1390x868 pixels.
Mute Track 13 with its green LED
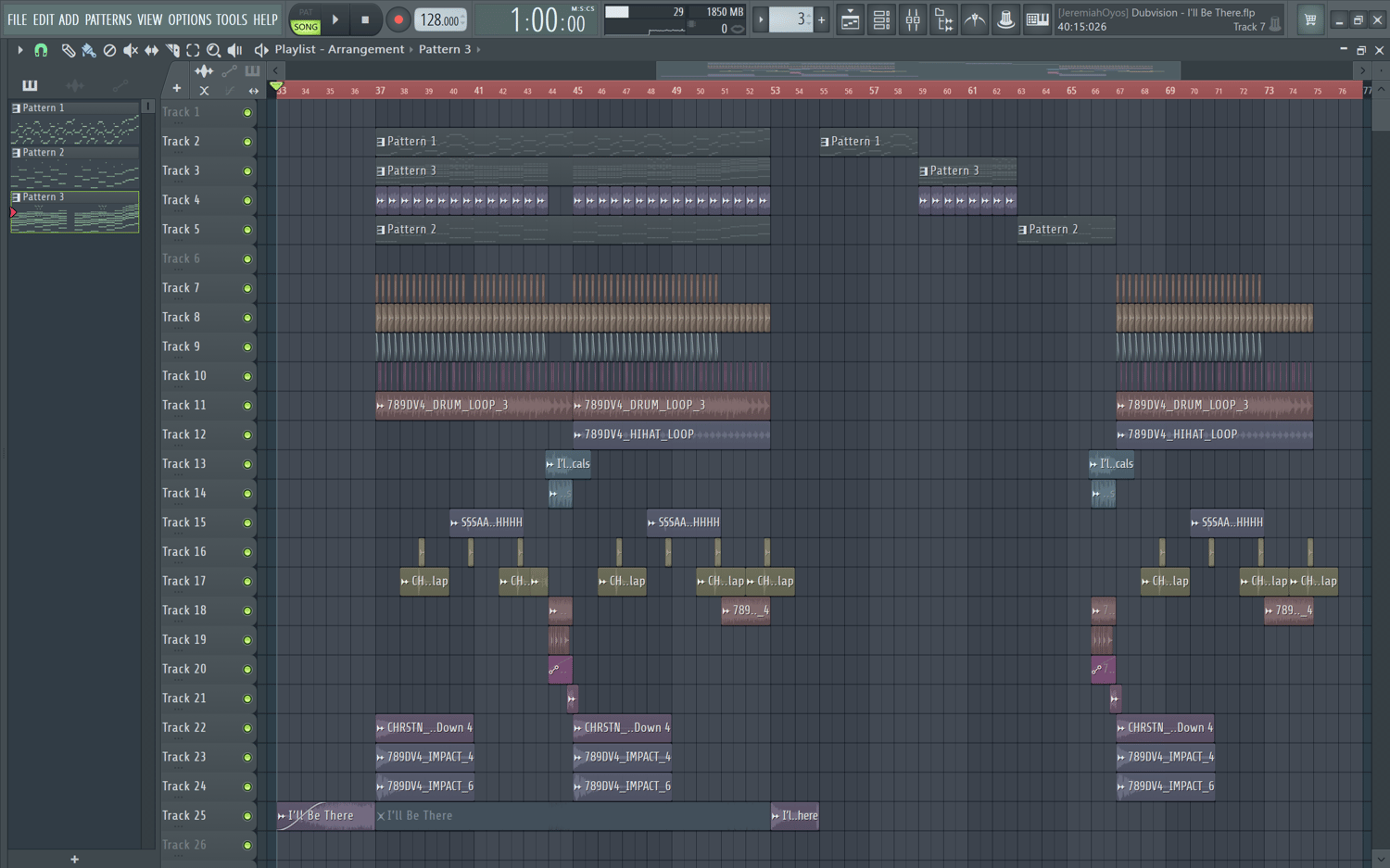point(247,464)
